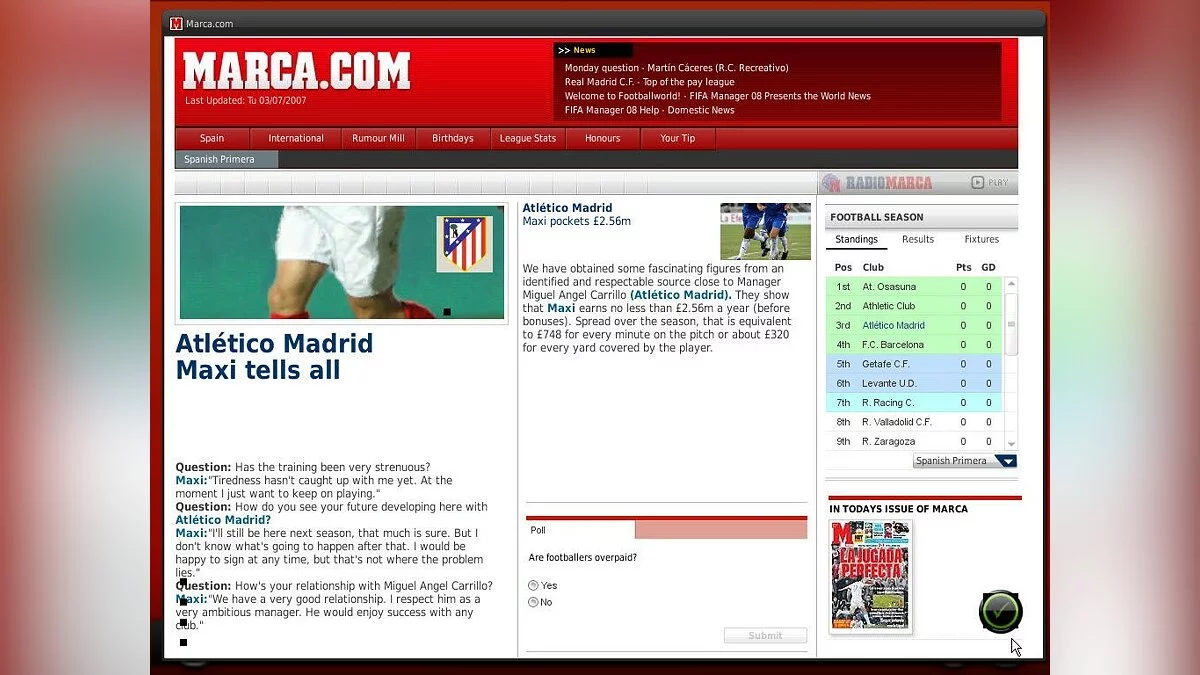The image size is (1200, 675).
Task: Select Athletic Club in the standings
Action: point(914,306)
